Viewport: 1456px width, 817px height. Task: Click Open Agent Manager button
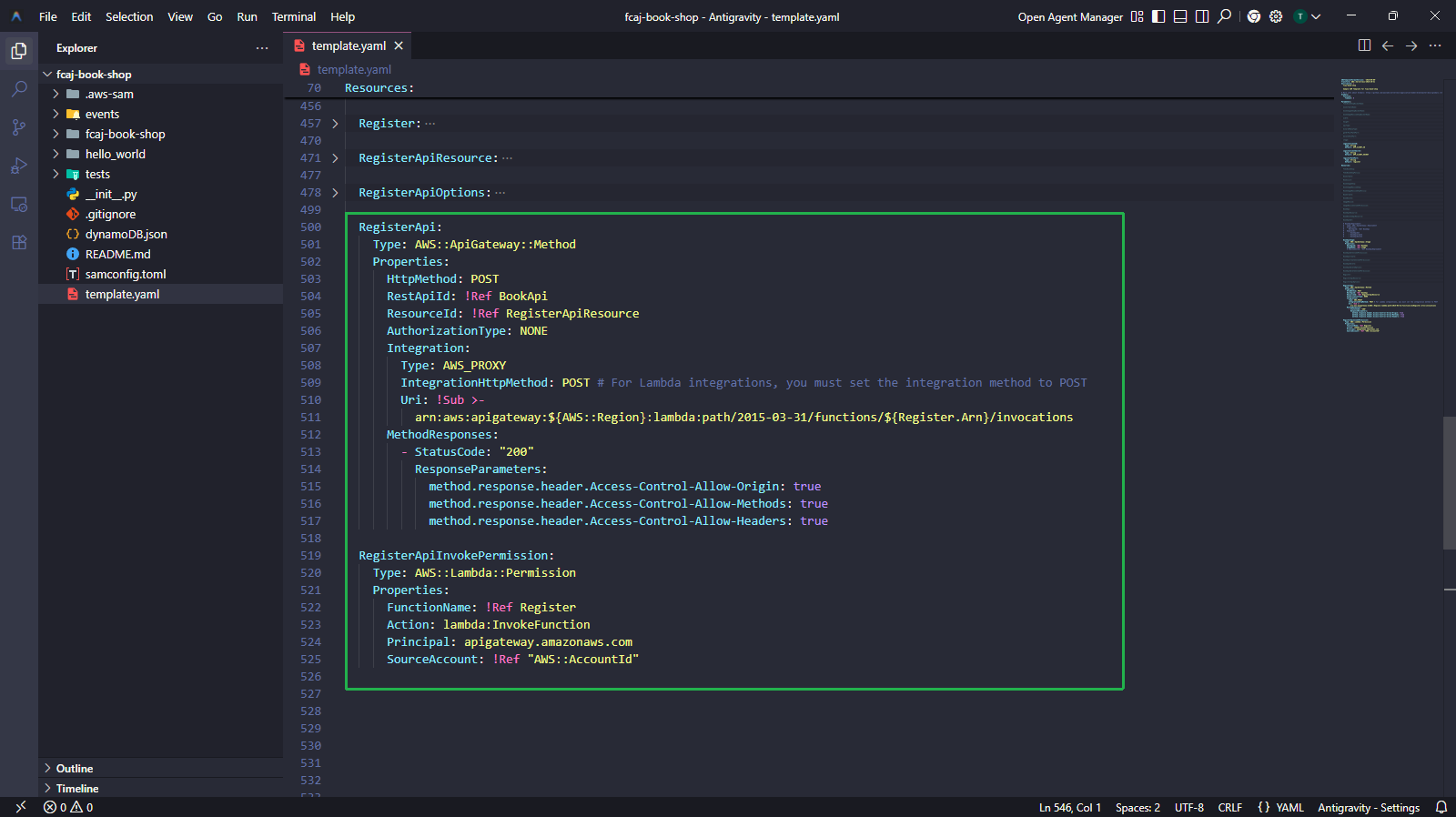click(x=1070, y=16)
